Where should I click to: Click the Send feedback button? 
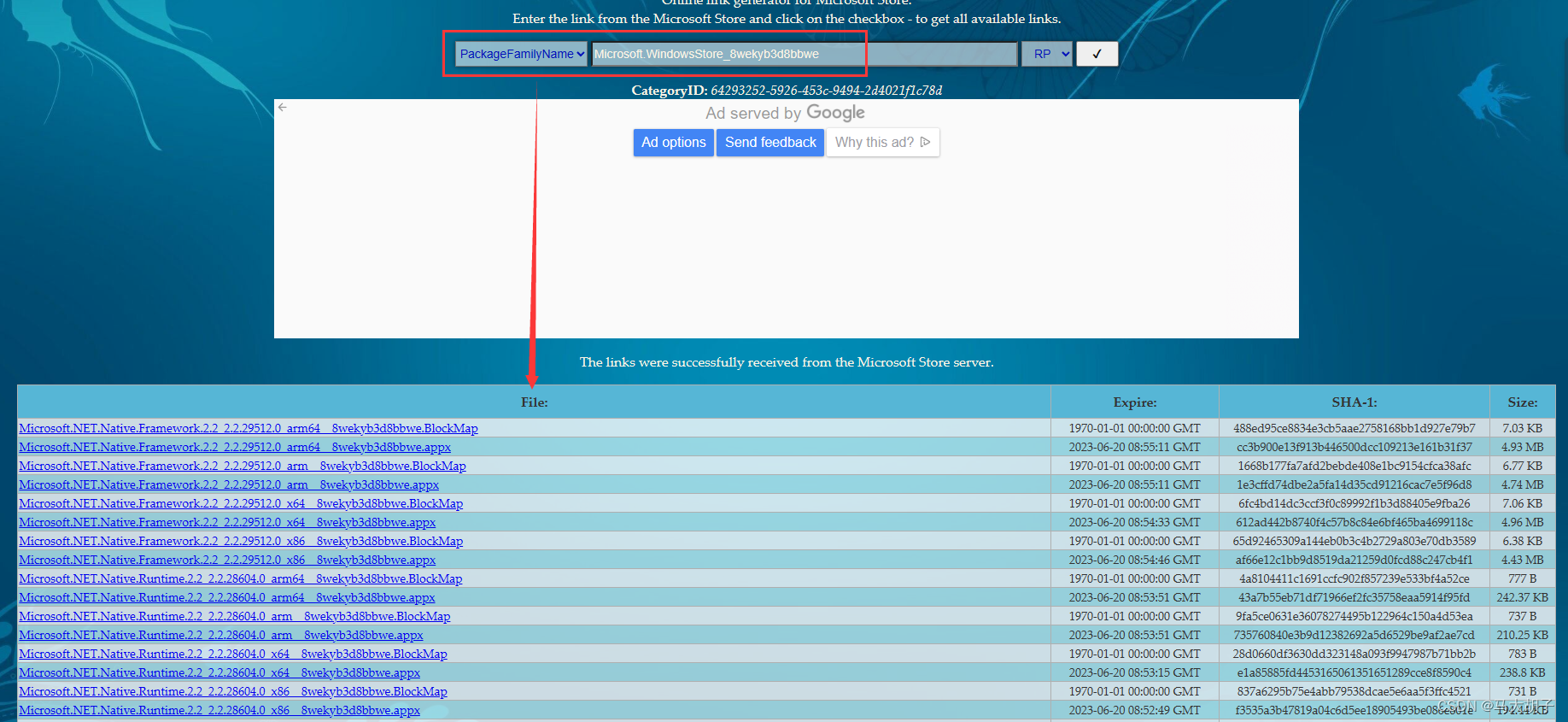coord(770,143)
